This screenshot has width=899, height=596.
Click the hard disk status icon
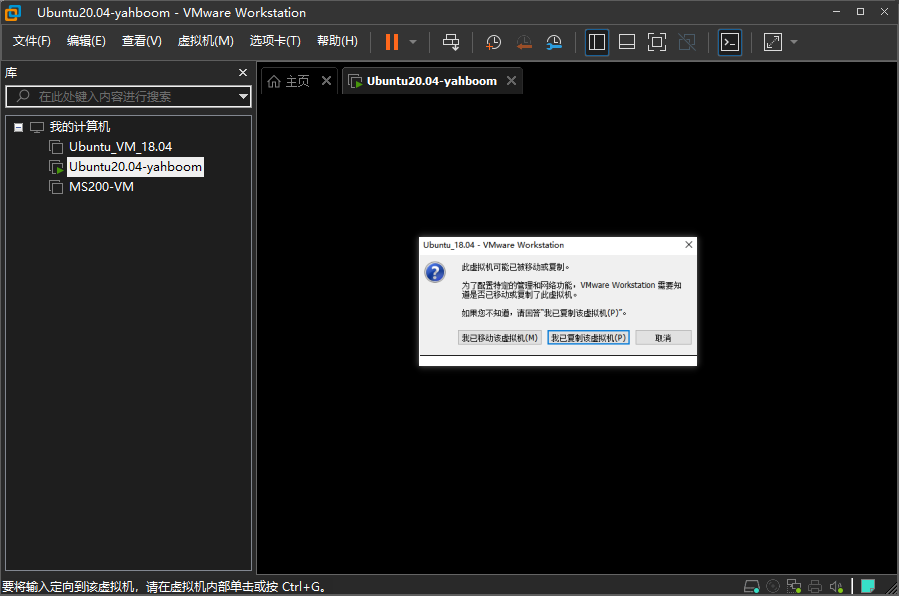click(752, 586)
